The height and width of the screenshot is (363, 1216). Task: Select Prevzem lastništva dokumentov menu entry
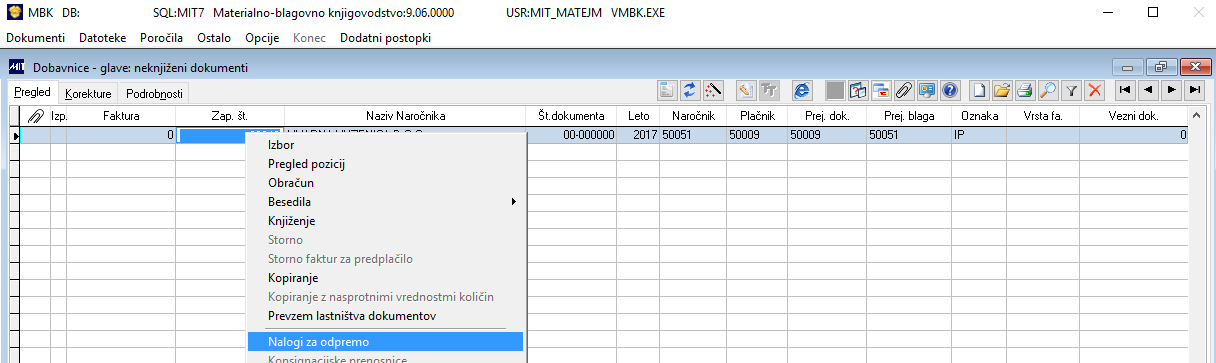pos(385,315)
